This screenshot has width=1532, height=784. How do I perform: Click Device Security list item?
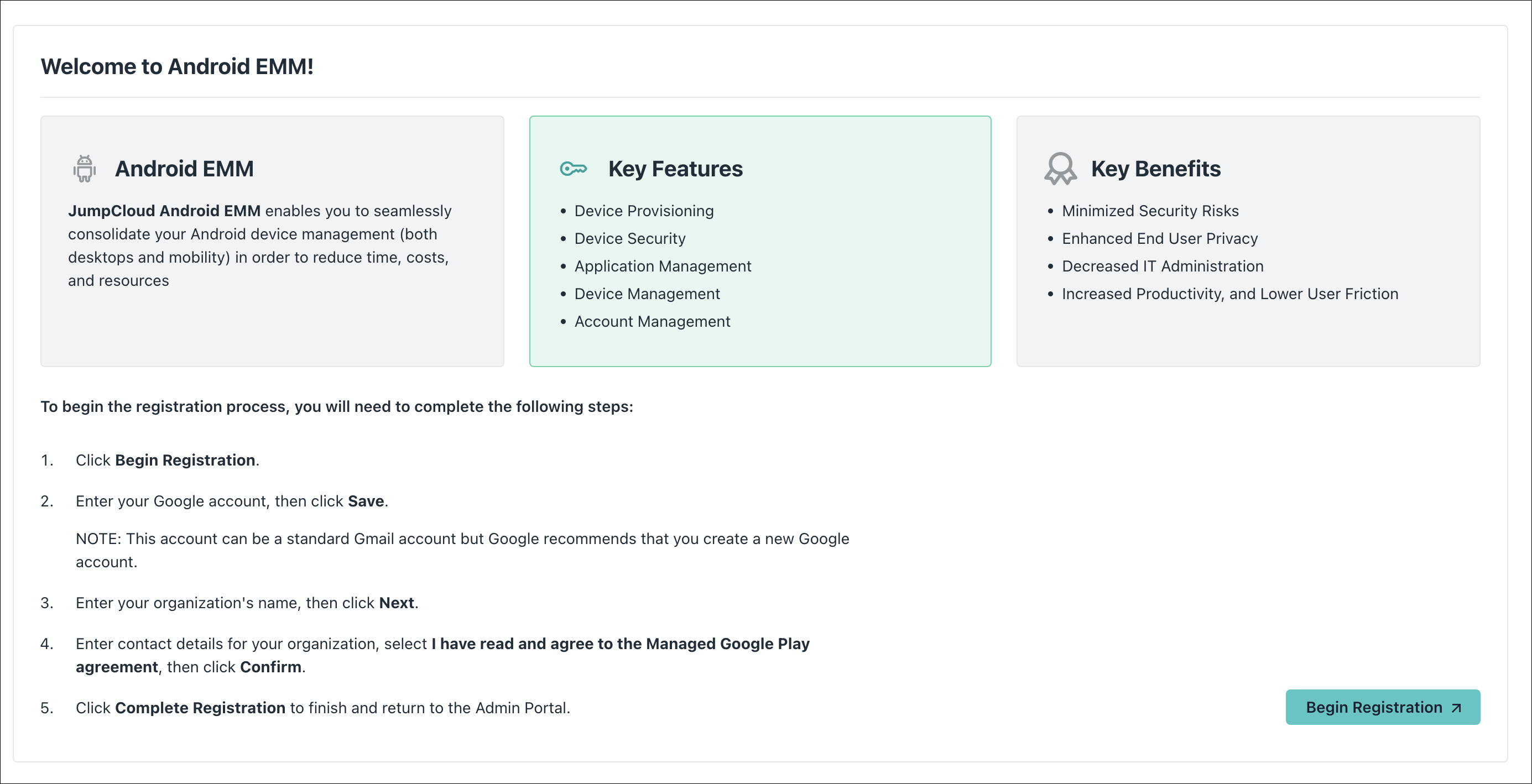629,238
